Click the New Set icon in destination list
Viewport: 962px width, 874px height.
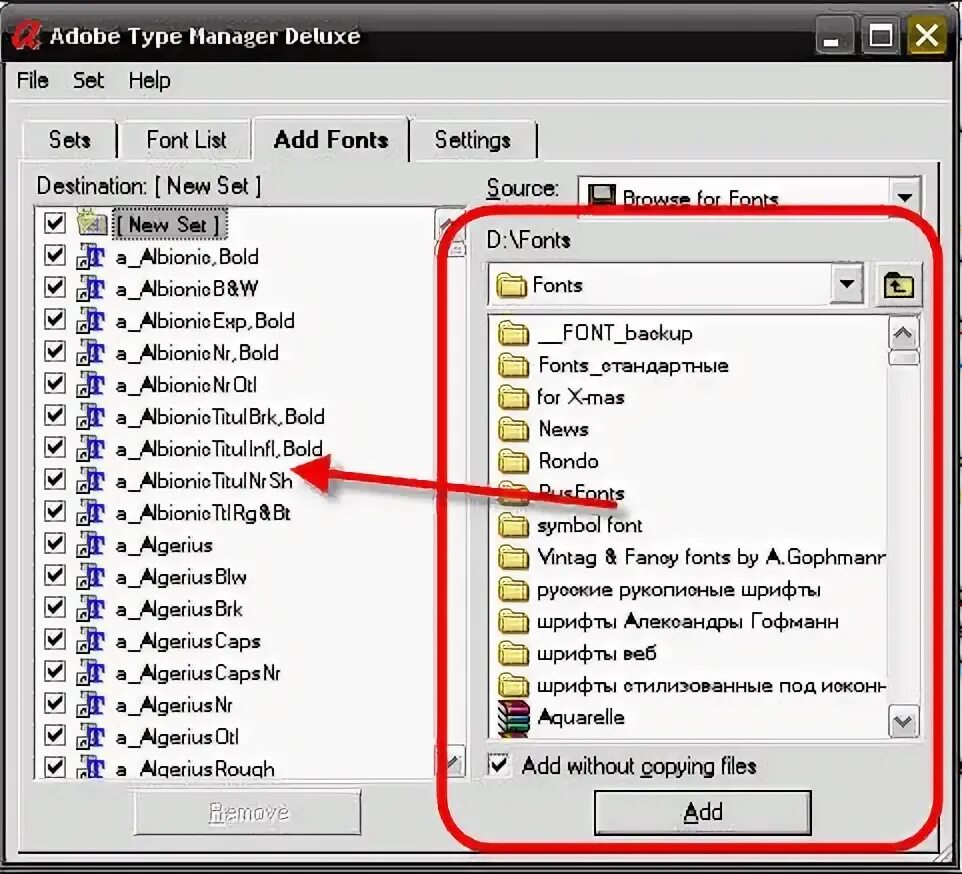(x=92, y=223)
